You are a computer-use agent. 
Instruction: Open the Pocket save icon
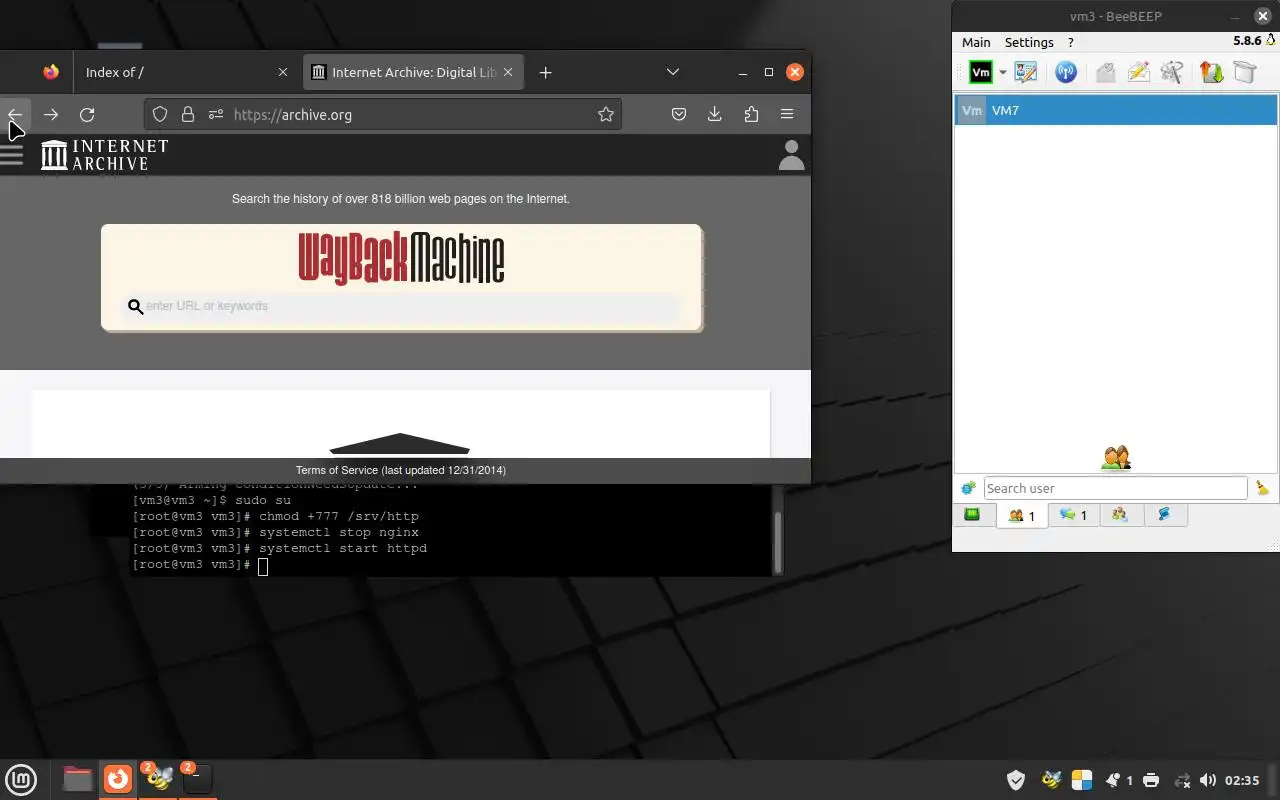[x=678, y=114]
